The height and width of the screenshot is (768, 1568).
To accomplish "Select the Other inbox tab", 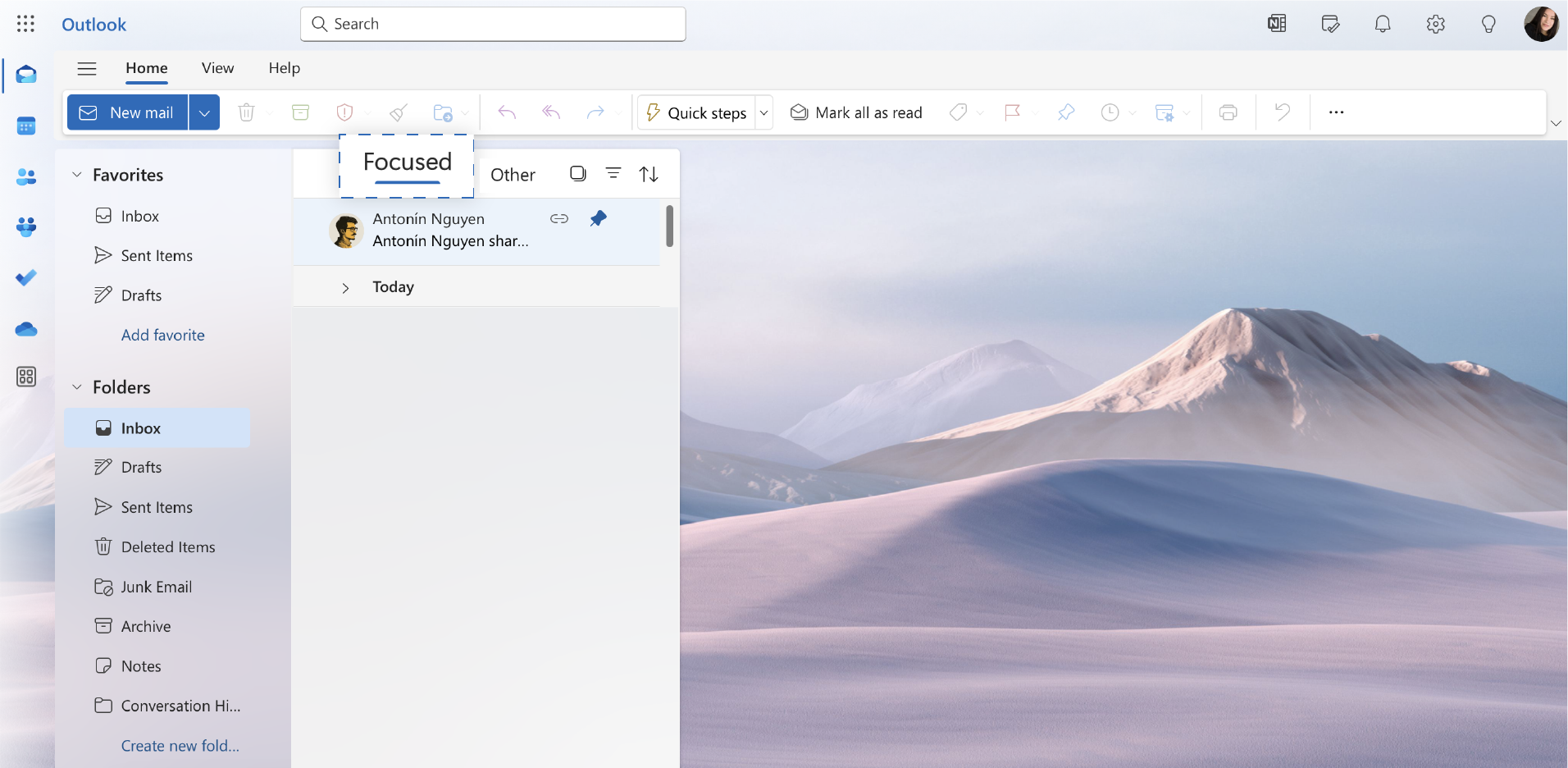I will (513, 175).
